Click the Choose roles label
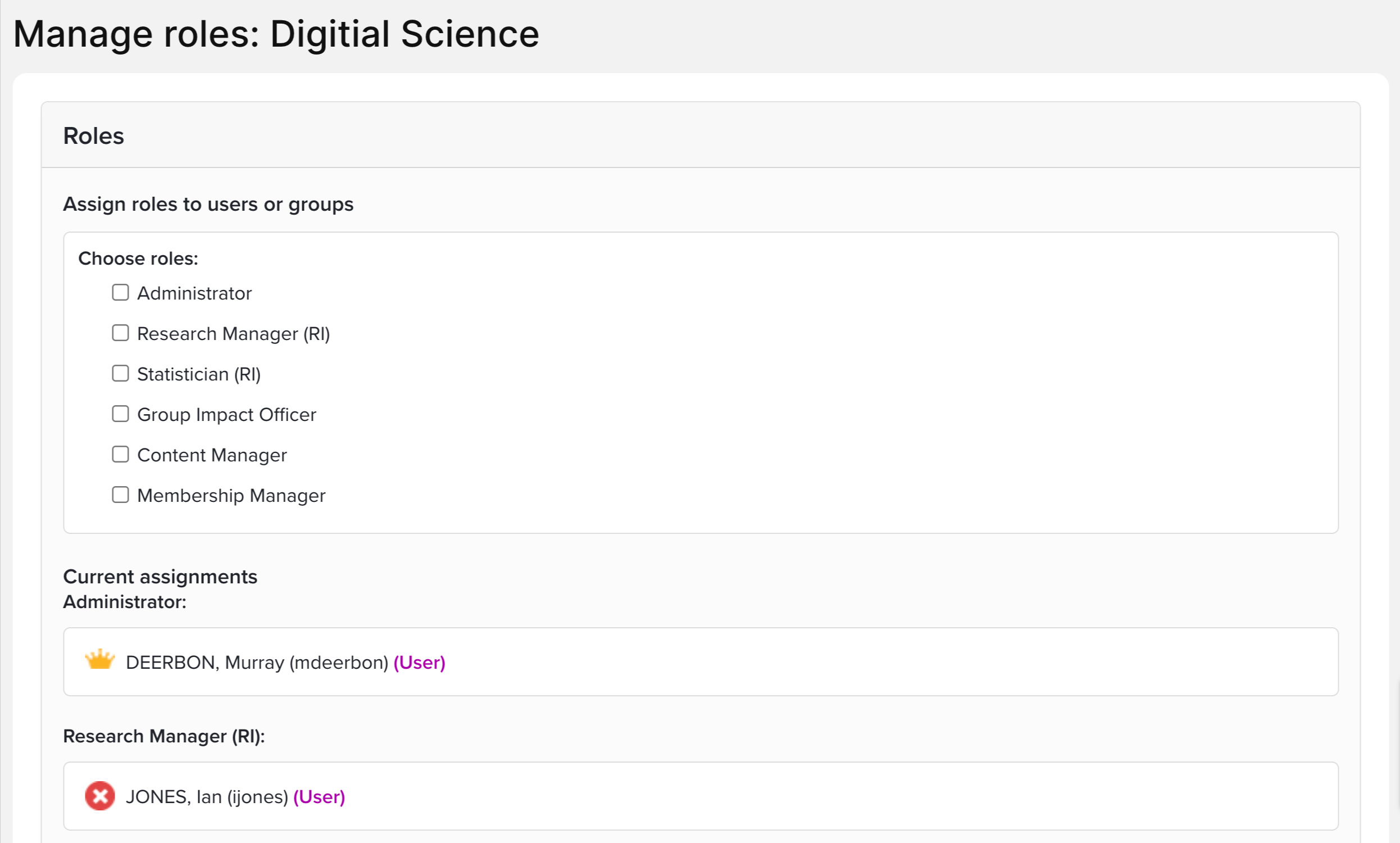 point(138,259)
